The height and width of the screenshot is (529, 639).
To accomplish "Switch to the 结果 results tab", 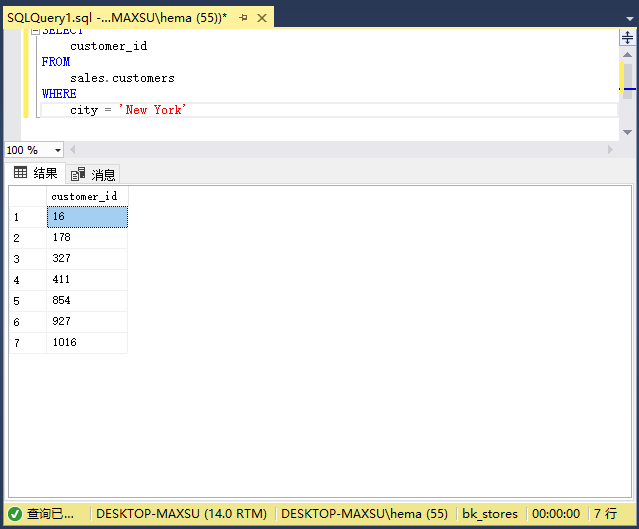I will [x=35, y=173].
